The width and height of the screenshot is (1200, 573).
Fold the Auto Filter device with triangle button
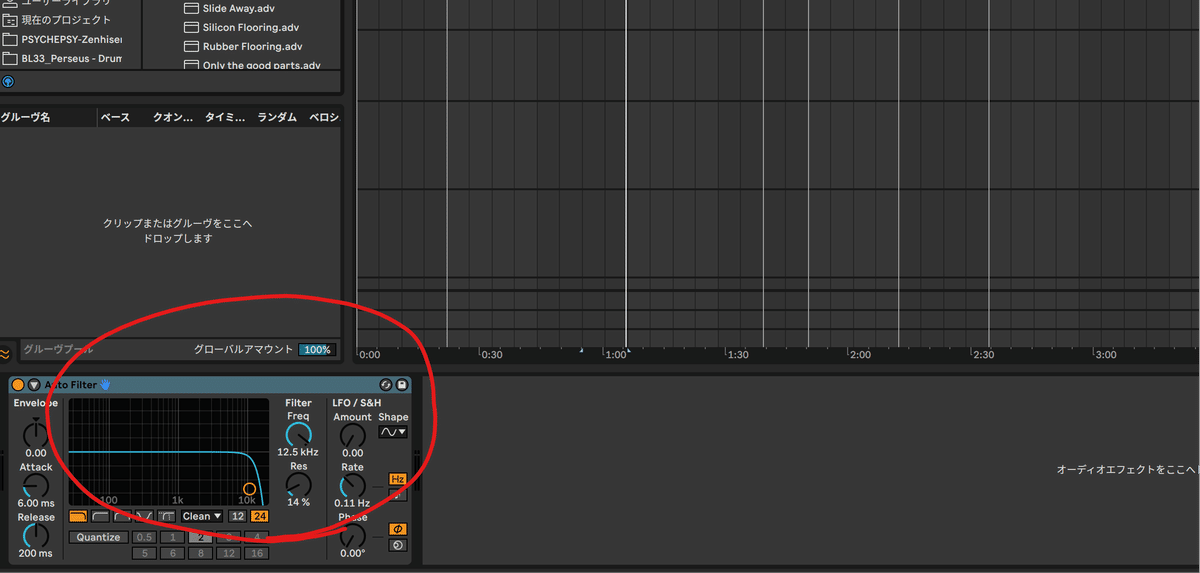tap(34, 385)
